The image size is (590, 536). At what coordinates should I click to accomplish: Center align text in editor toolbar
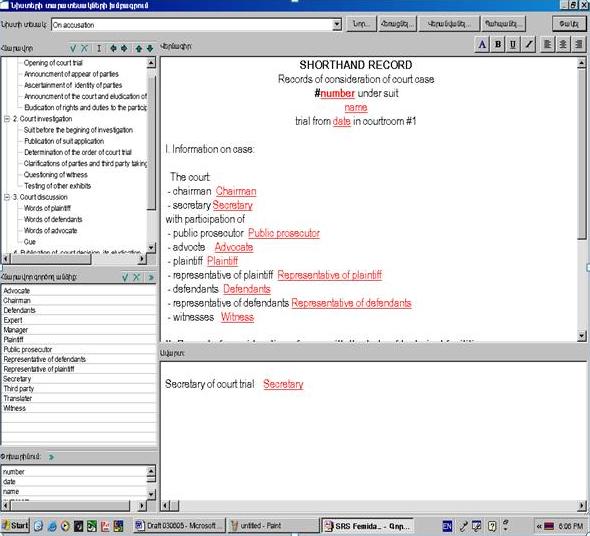tap(563, 44)
